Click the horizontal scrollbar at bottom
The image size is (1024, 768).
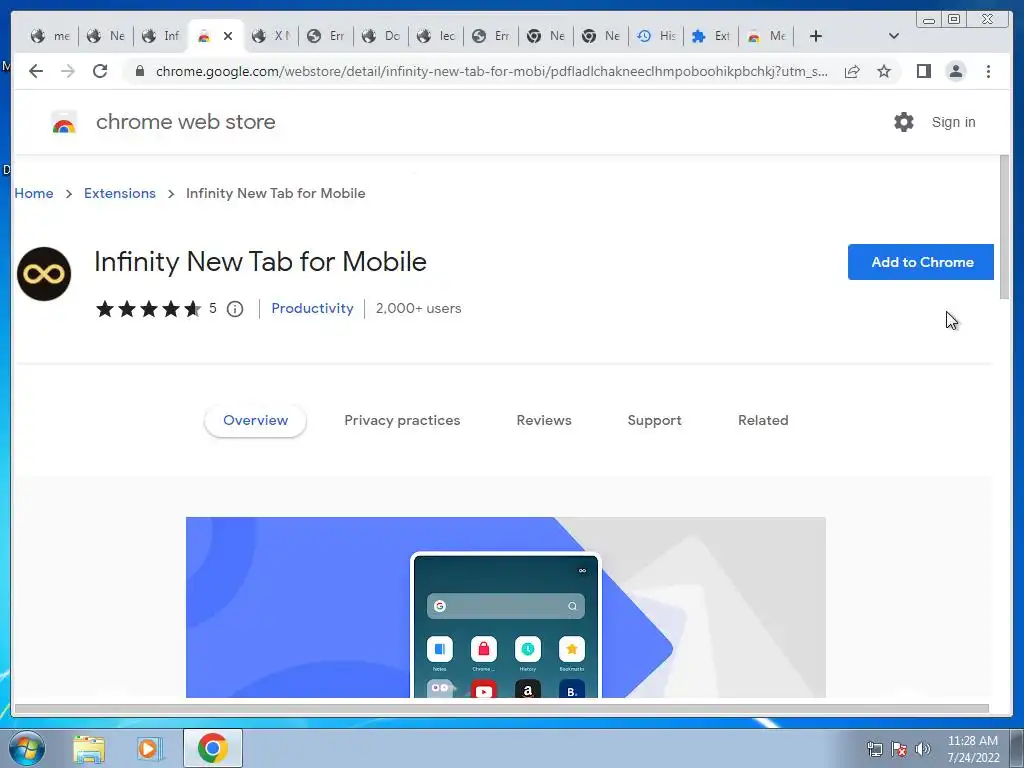tap(502, 709)
